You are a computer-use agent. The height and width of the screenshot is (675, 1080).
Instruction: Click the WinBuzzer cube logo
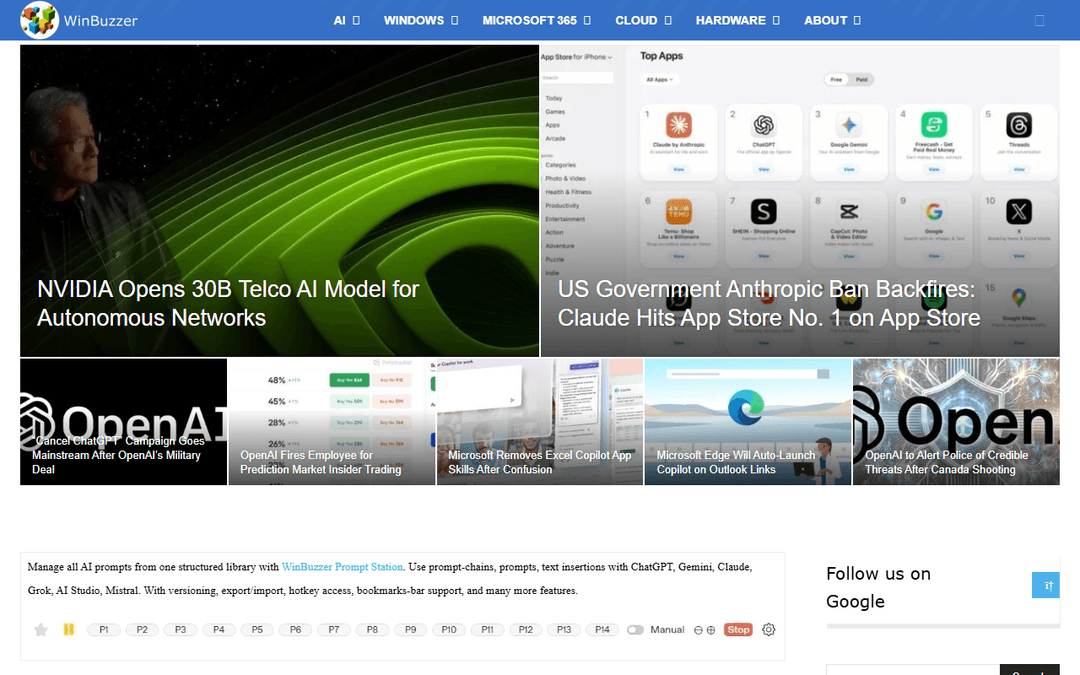[39, 20]
